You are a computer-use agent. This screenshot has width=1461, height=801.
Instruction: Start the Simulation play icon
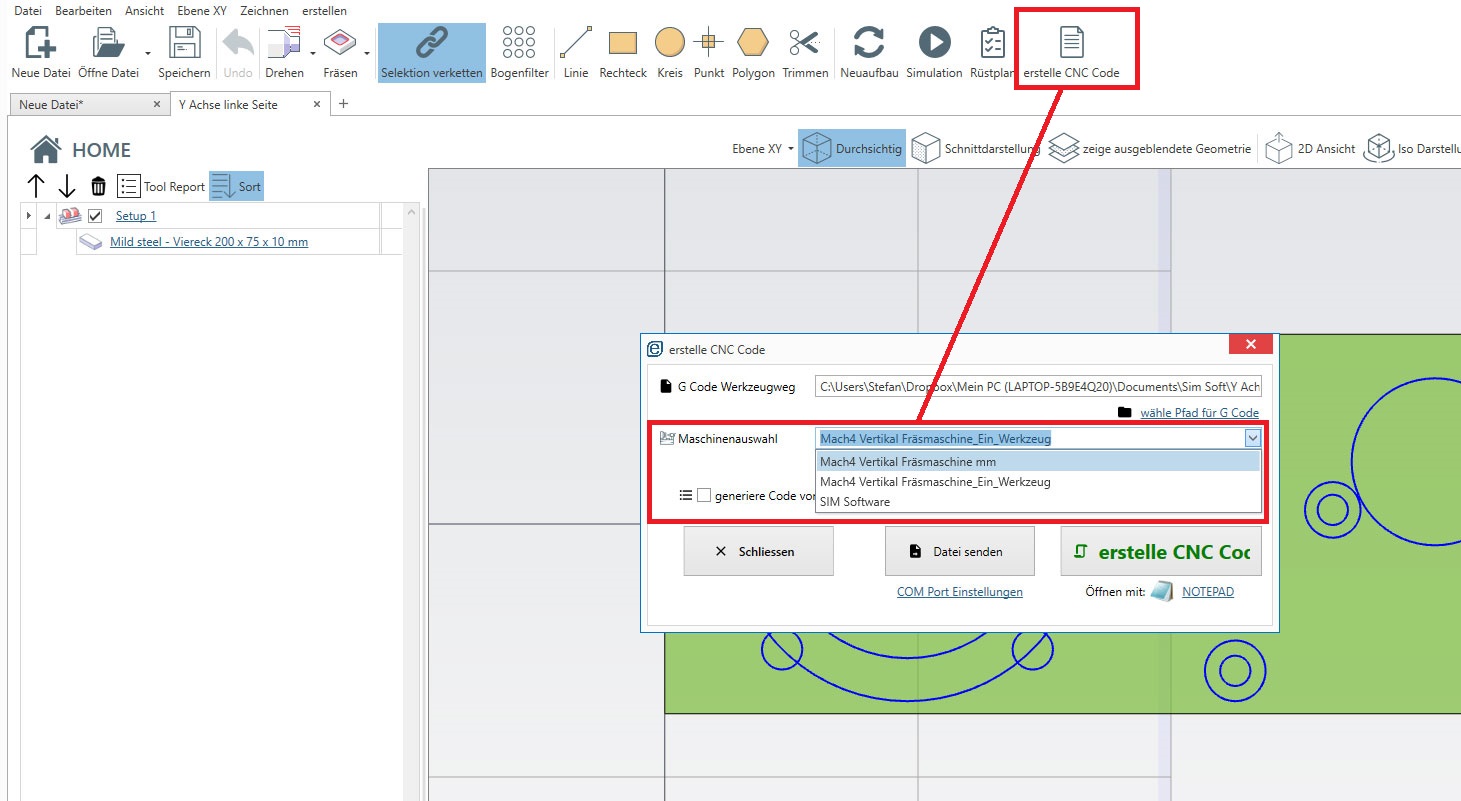point(934,44)
